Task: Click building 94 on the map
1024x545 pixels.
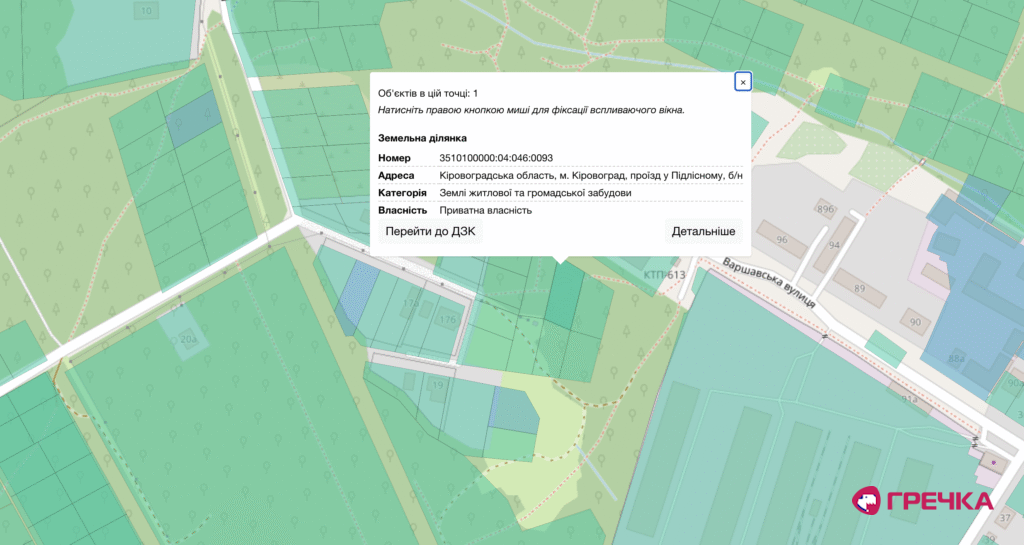Action: (x=834, y=245)
